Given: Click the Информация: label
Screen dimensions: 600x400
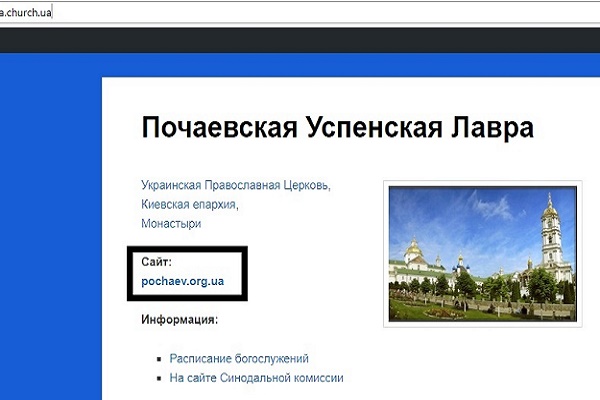Looking at the screenshot, I should tap(179, 320).
